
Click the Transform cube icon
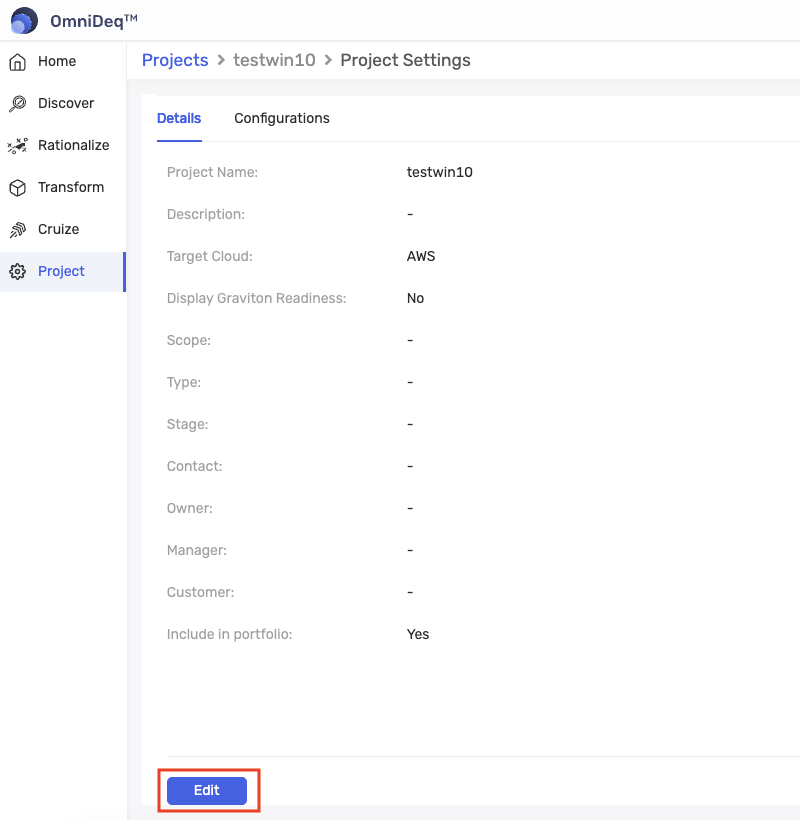[17, 188]
